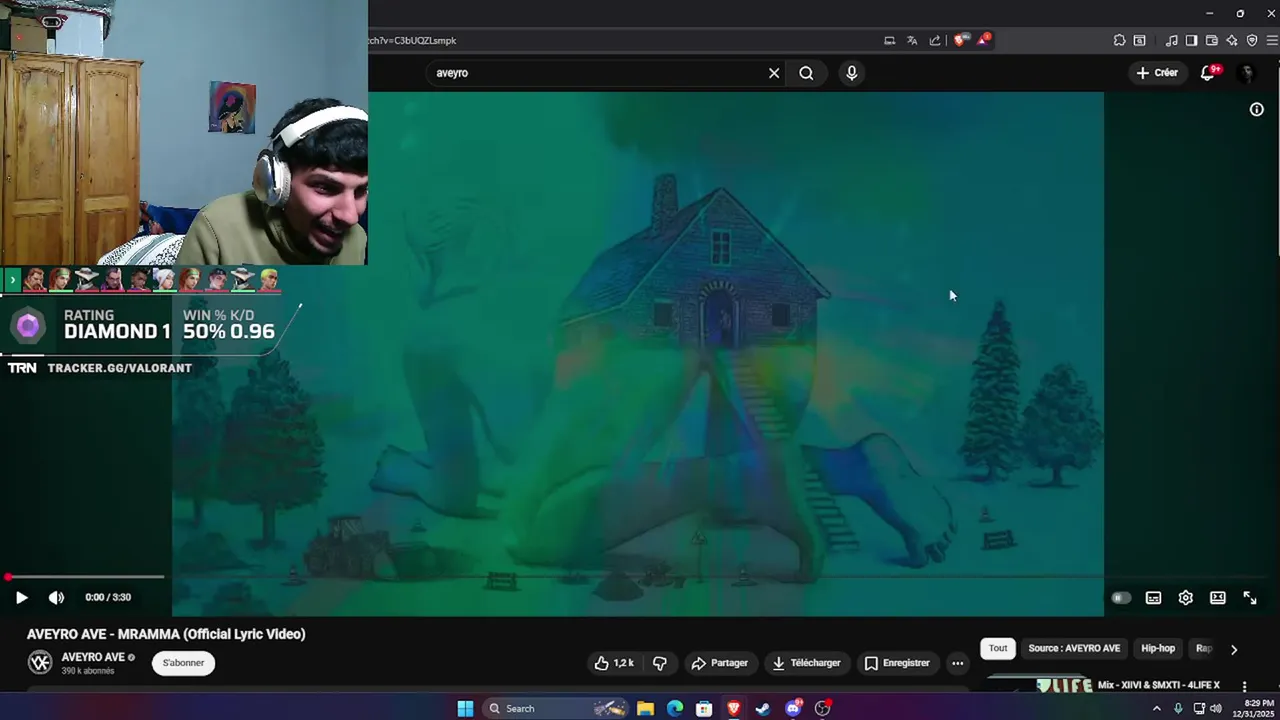This screenshot has height=720, width=1280.
Task: Like the video with 1,2 k likes
Action: point(614,663)
